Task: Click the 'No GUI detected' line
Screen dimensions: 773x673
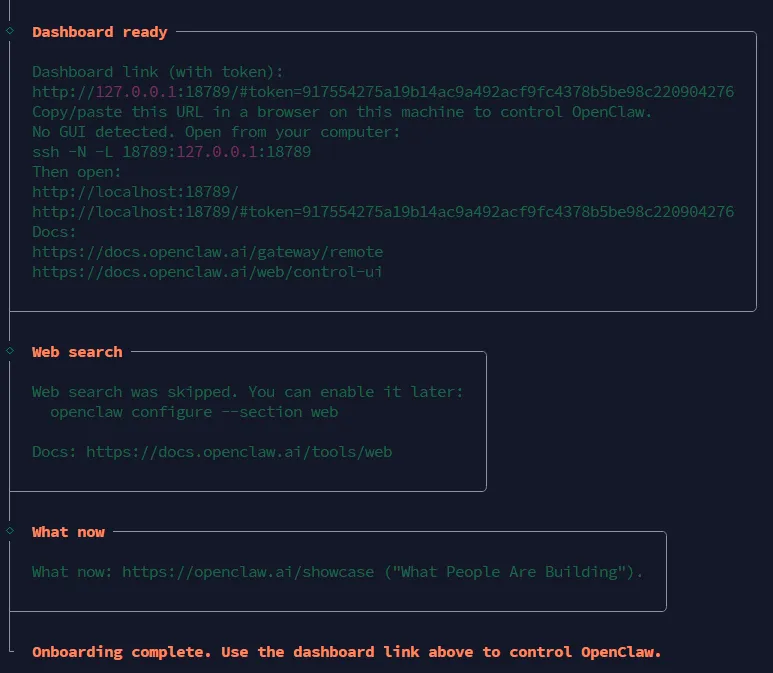Action: click(x=216, y=132)
